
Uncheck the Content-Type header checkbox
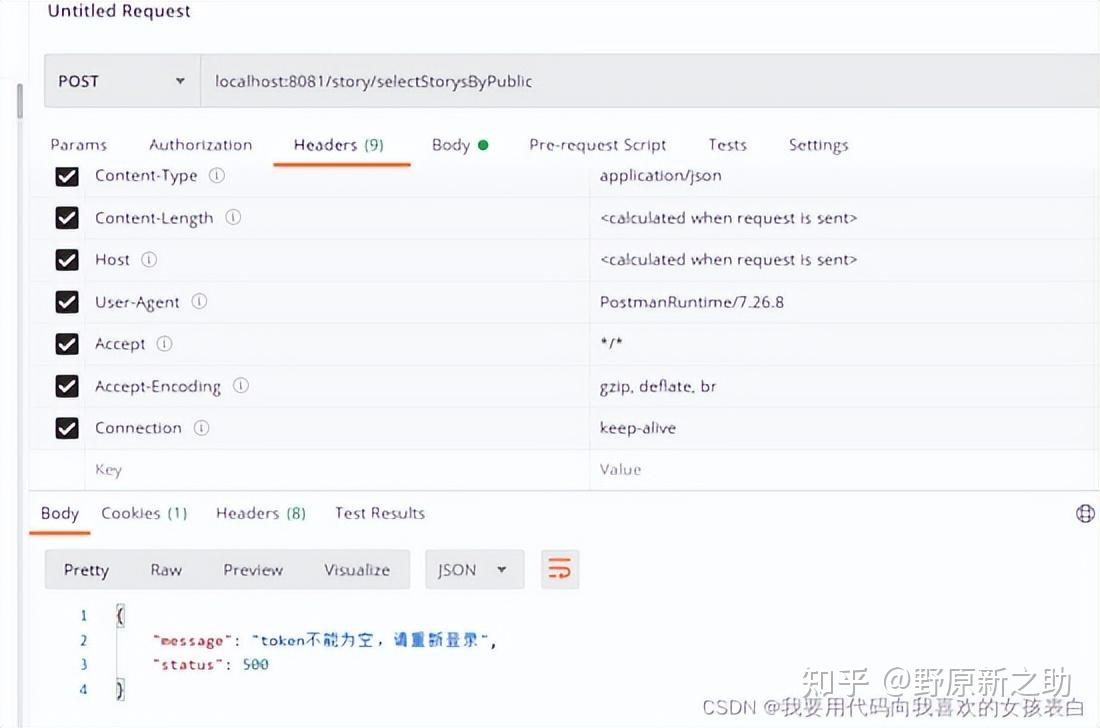[66, 176]
